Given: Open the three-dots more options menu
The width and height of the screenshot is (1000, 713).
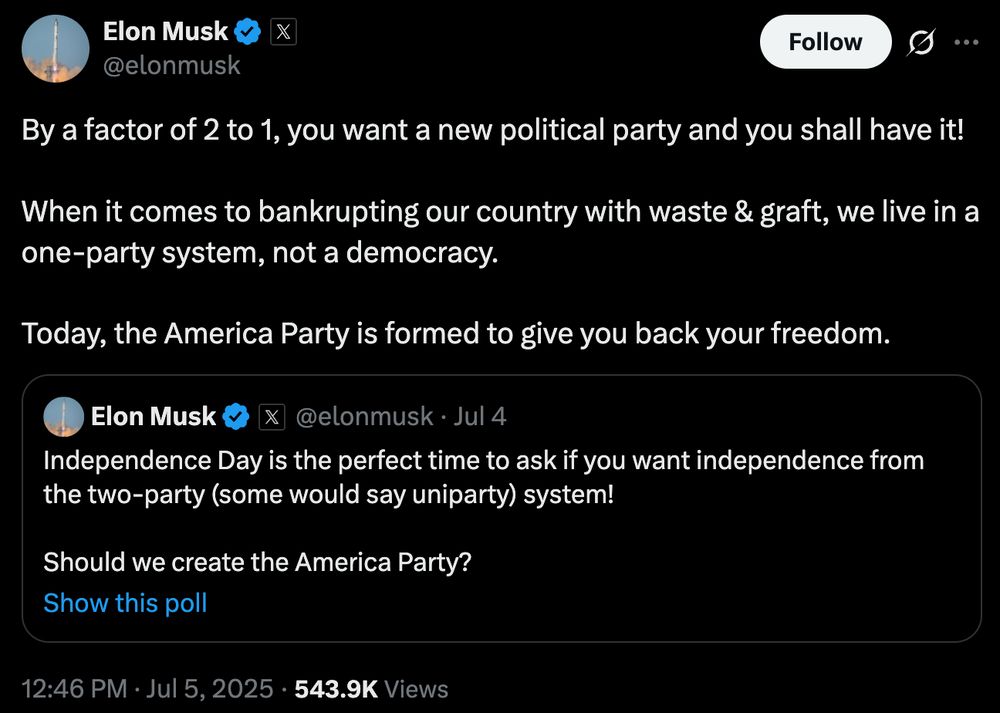Looking at the screenshot, I should (967, 43).
